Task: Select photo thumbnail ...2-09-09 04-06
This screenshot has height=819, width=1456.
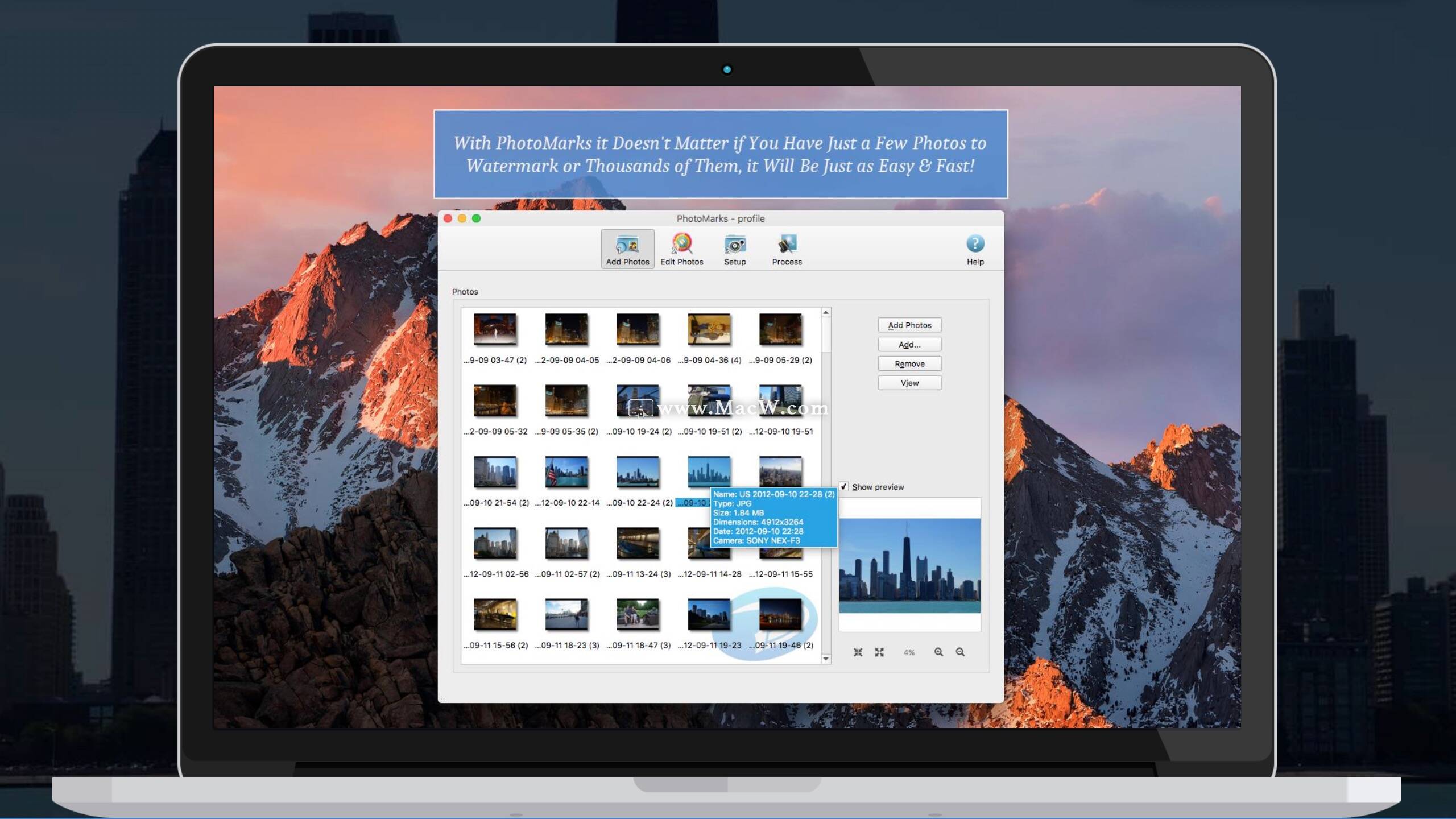Action: (x=638, y=329)
